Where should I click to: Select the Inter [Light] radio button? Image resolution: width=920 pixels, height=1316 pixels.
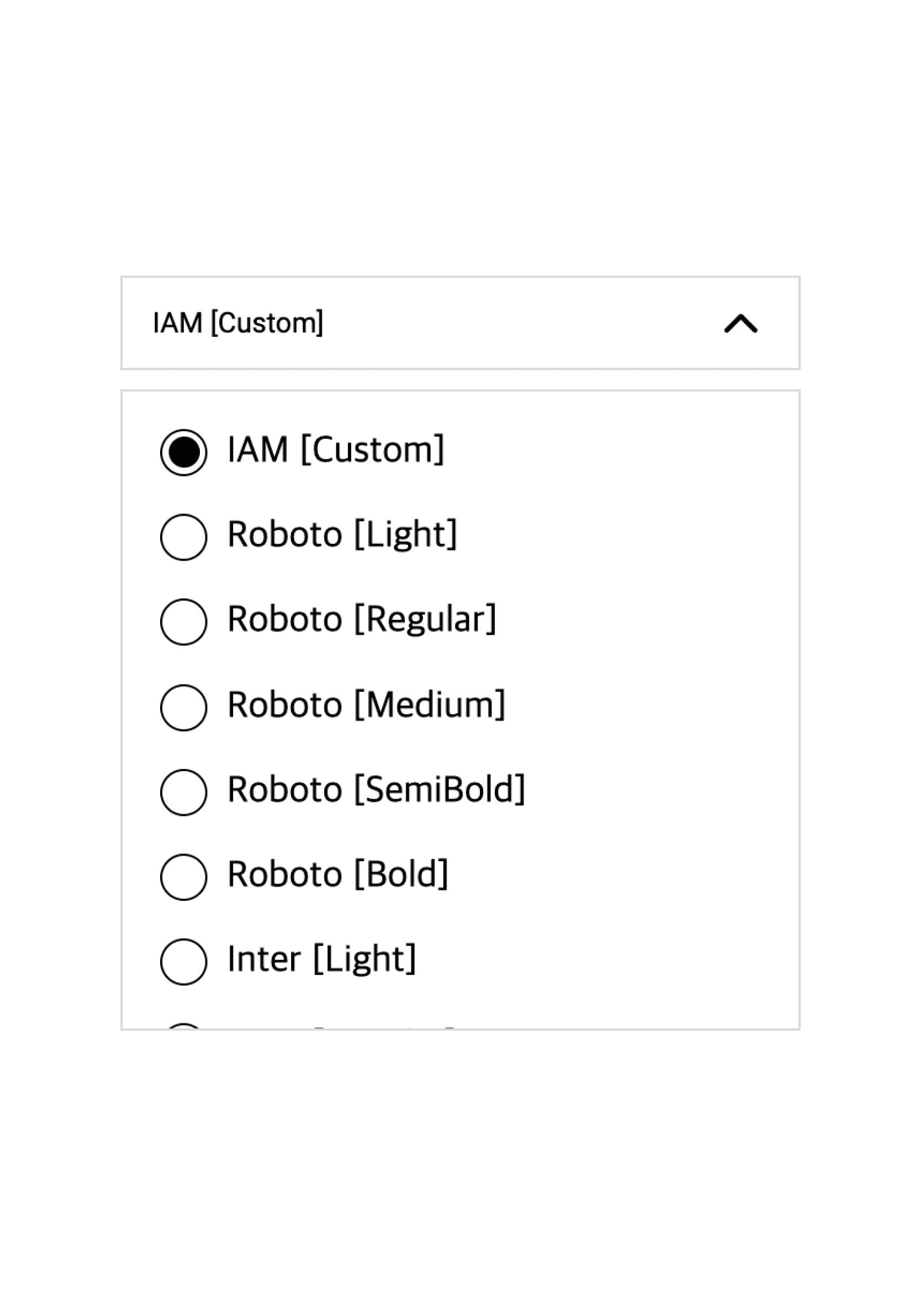[x=183, y=962]
